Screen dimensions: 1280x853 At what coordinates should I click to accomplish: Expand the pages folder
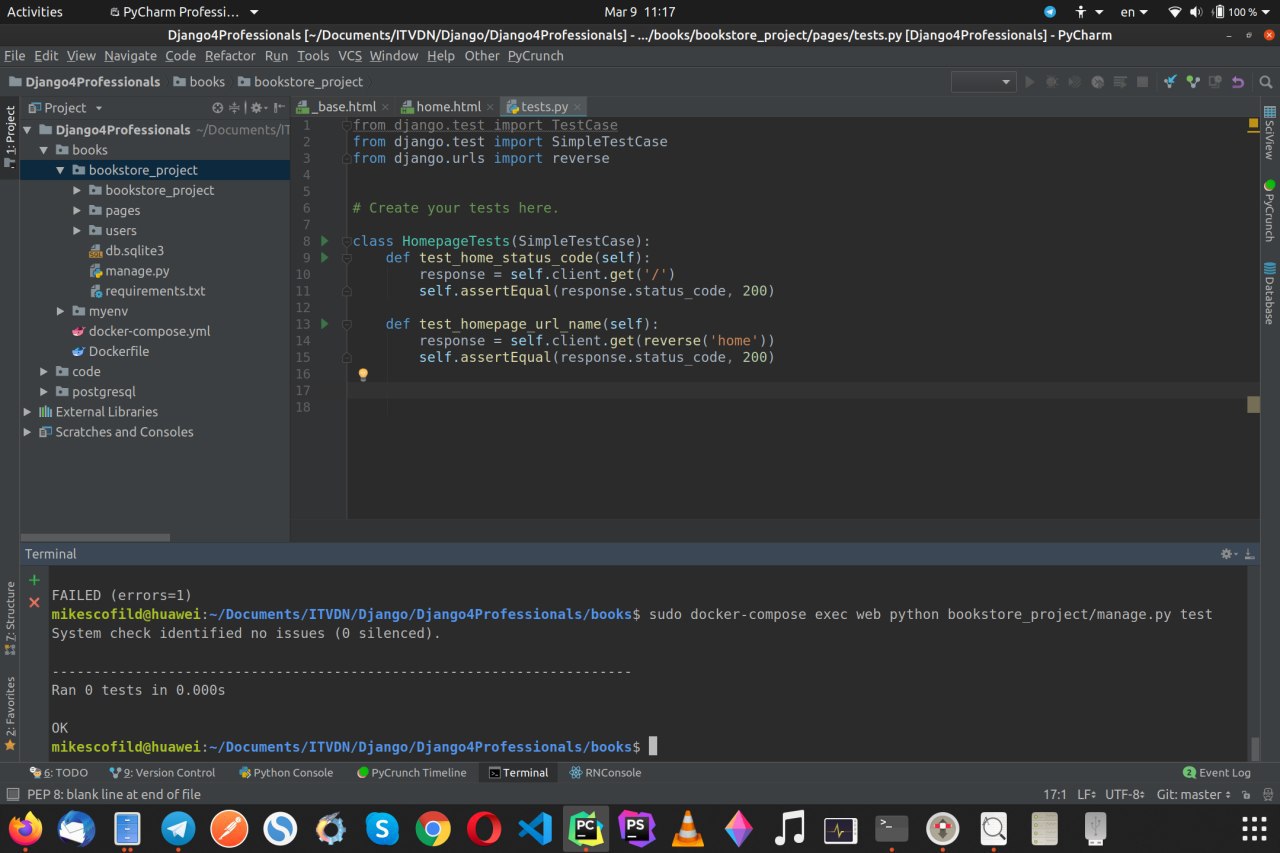click(x=78, y=211)
